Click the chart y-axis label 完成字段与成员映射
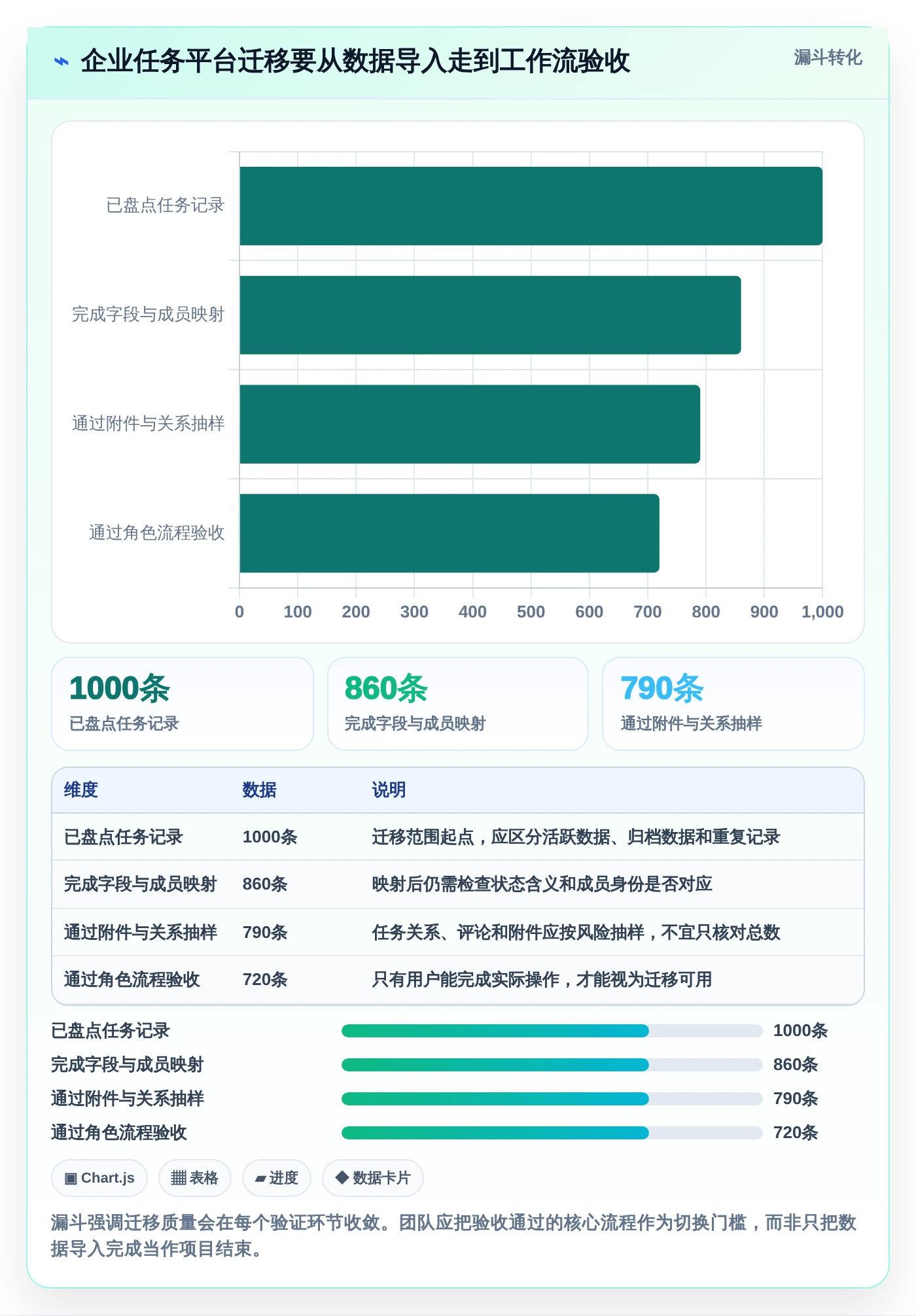The image size is (916, 1316). point(149,315)
